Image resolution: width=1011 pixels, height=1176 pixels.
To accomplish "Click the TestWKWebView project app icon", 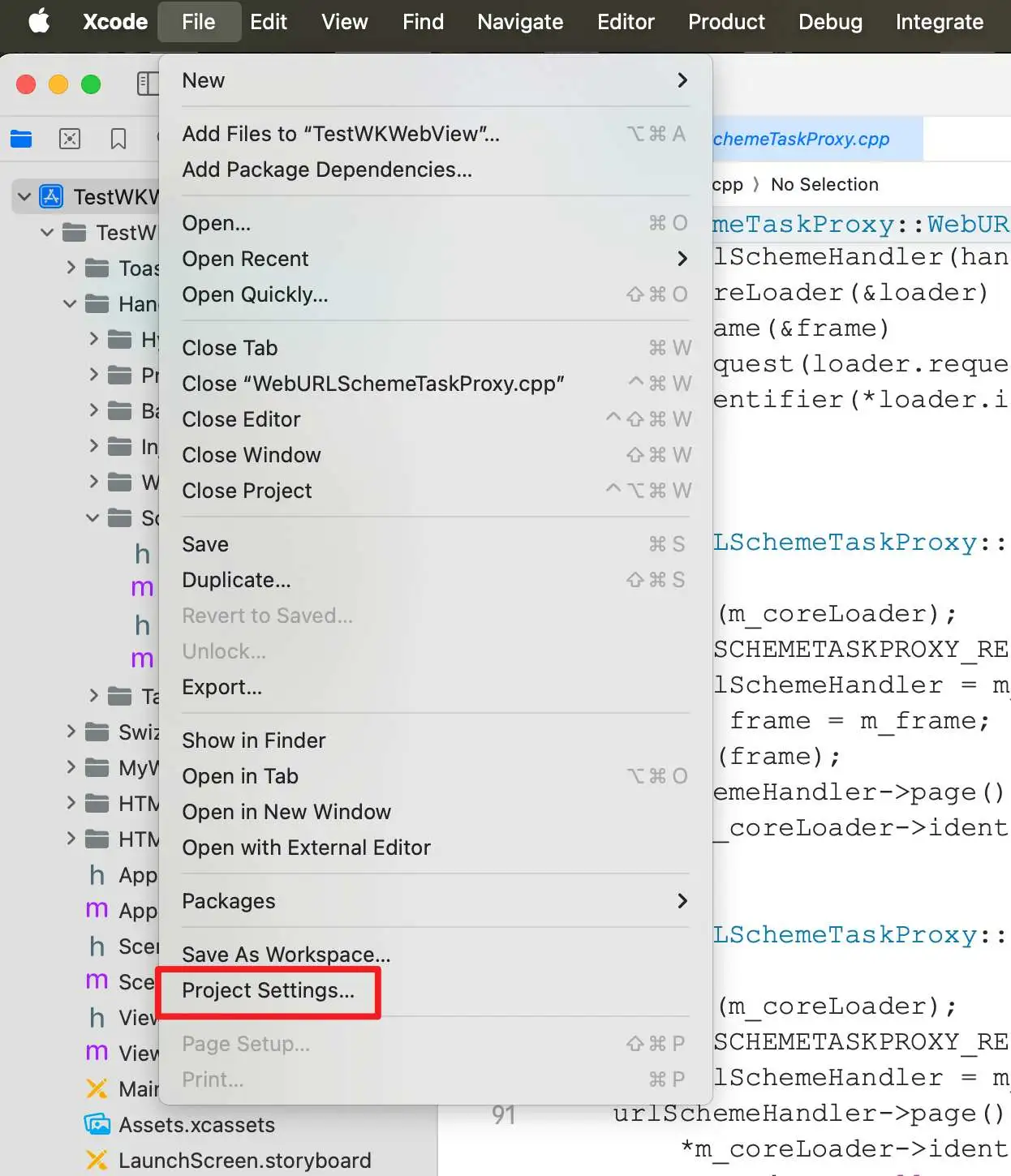I will click(x=52, y=197).
